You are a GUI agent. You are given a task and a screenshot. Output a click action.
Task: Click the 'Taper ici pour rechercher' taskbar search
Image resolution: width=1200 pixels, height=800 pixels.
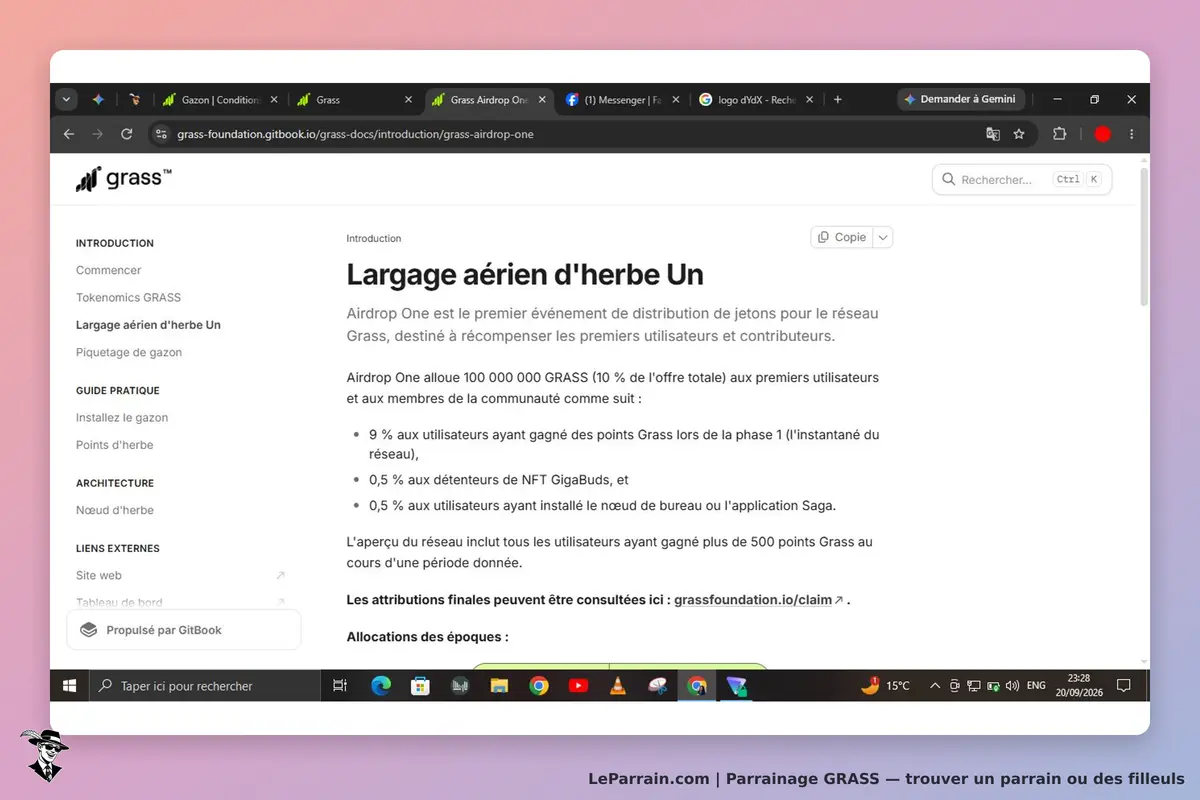coord(205,686)
